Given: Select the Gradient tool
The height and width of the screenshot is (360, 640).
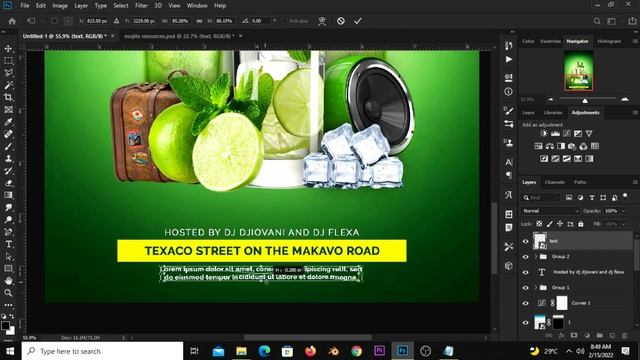Looking at the screenshot, I should 8,195.
